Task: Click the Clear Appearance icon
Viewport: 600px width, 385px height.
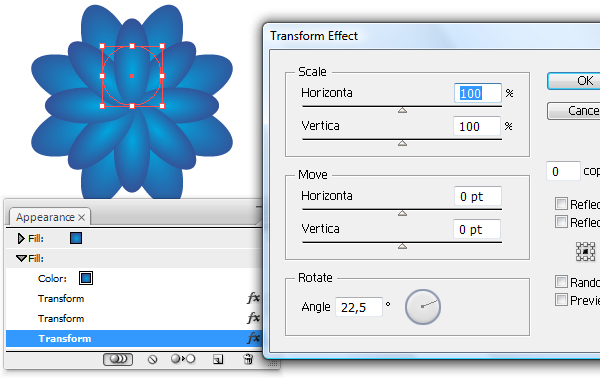Action: point(152,359)
